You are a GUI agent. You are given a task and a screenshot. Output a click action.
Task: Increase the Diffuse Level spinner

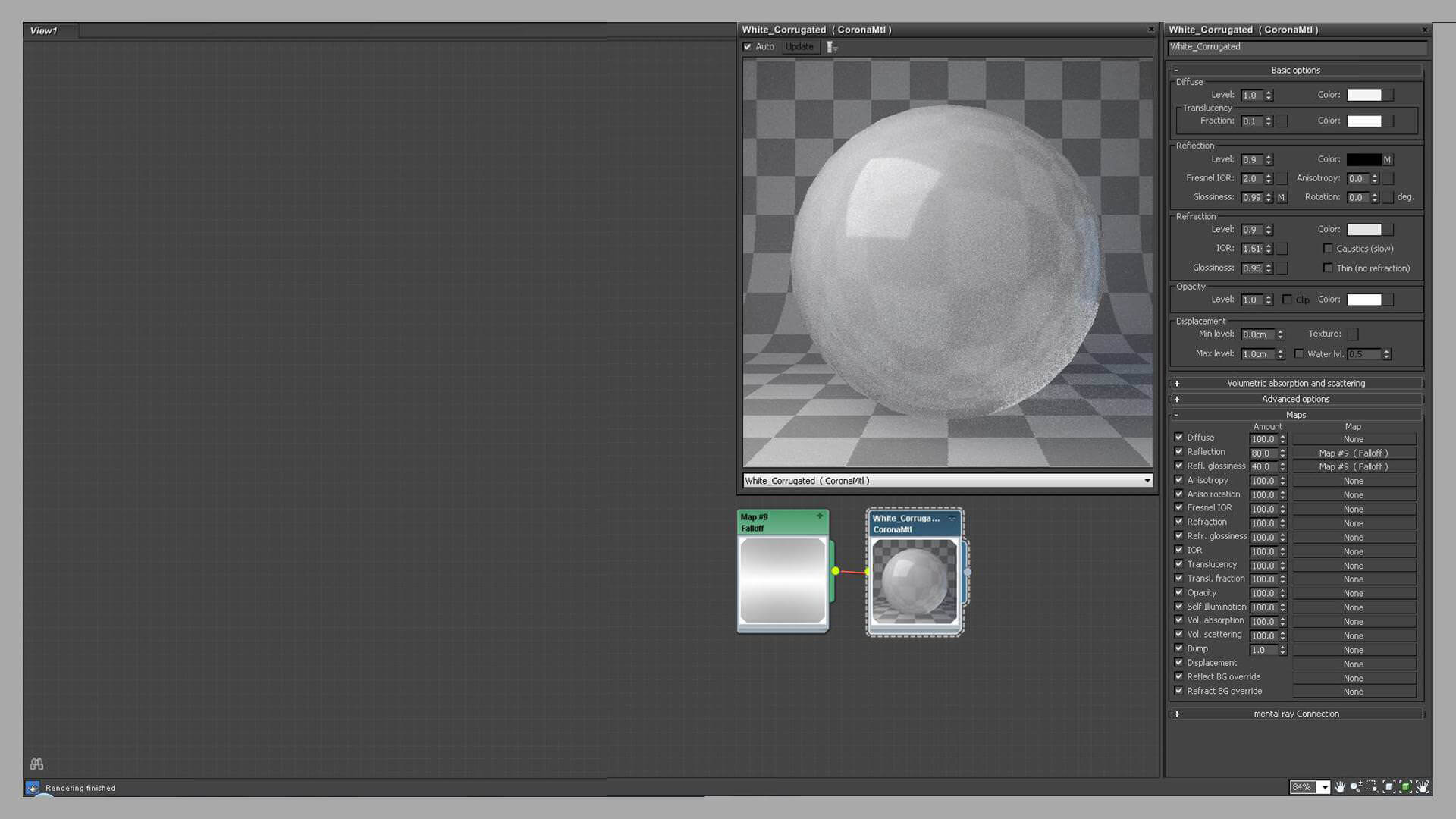[1269, 93]
